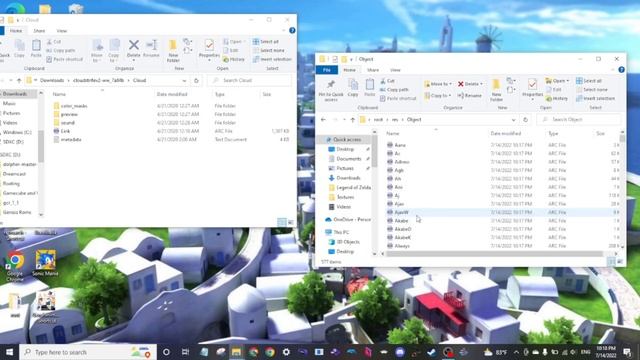This screenshot has width=640, height=360.
Task: Click the taskbar search box
Action: (x=88, y=352)
